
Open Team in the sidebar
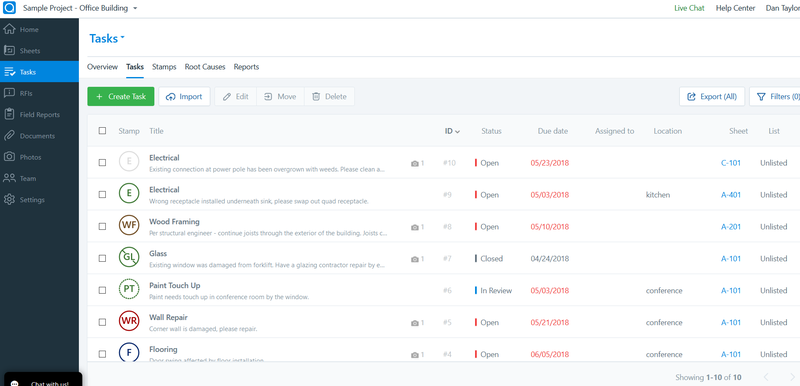point(39,178)
